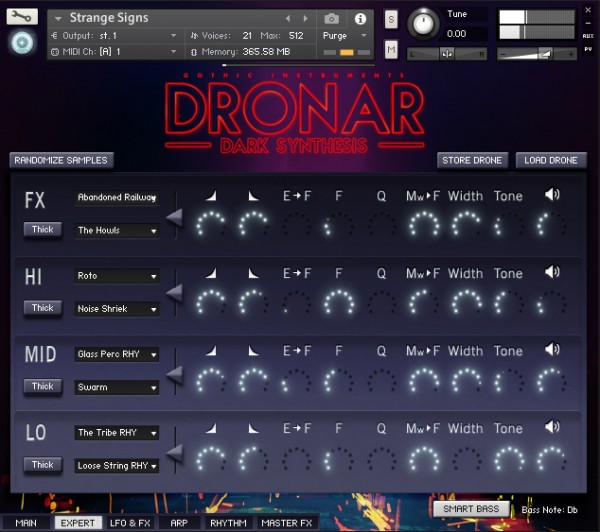
Task: Toggle Thick on the MID layer
Action: 42,386
